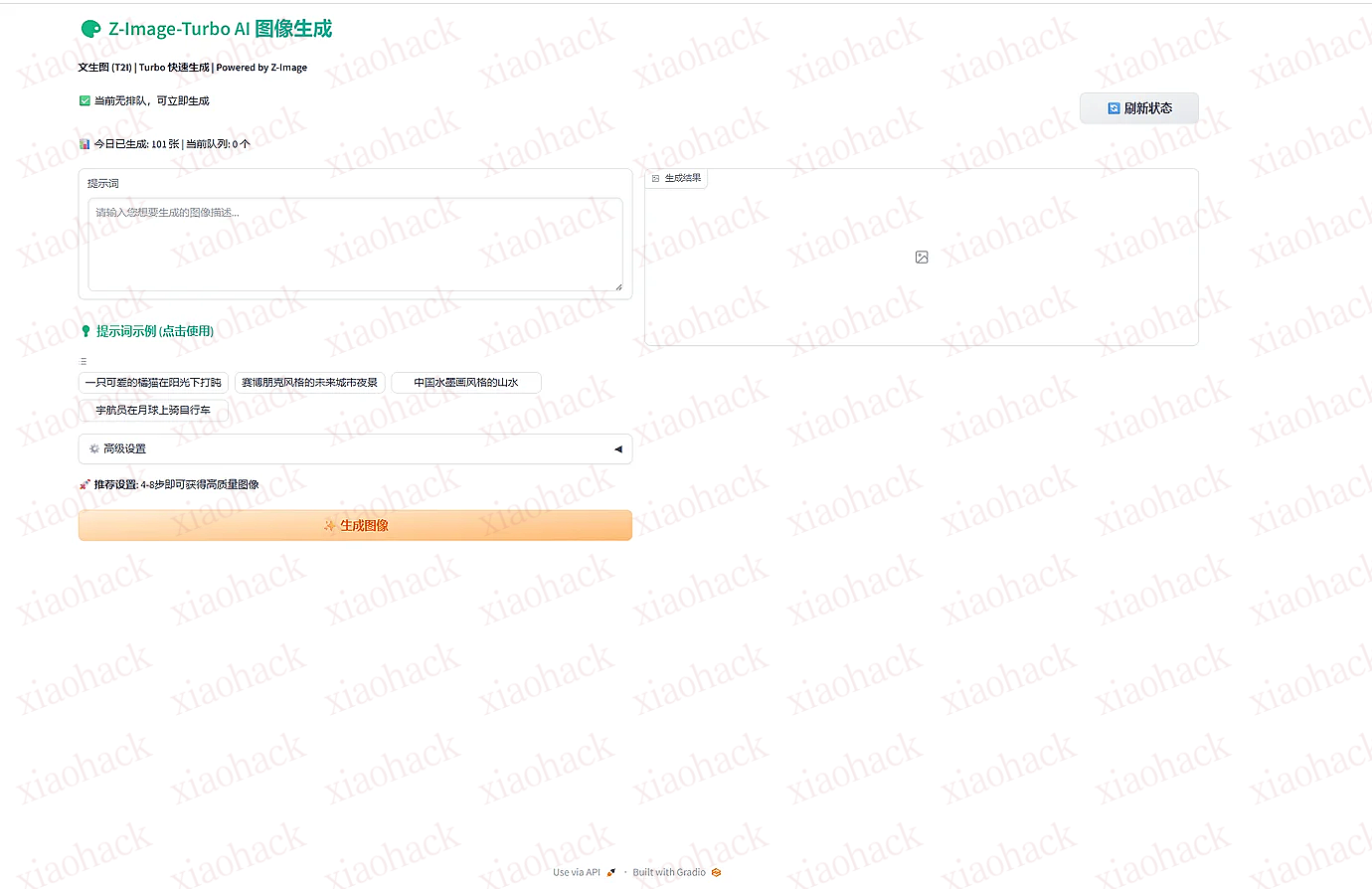Use the example prompt 一只可爱的橘猫在阳光下打盹

pyautogui.click(x=153, y=383)
